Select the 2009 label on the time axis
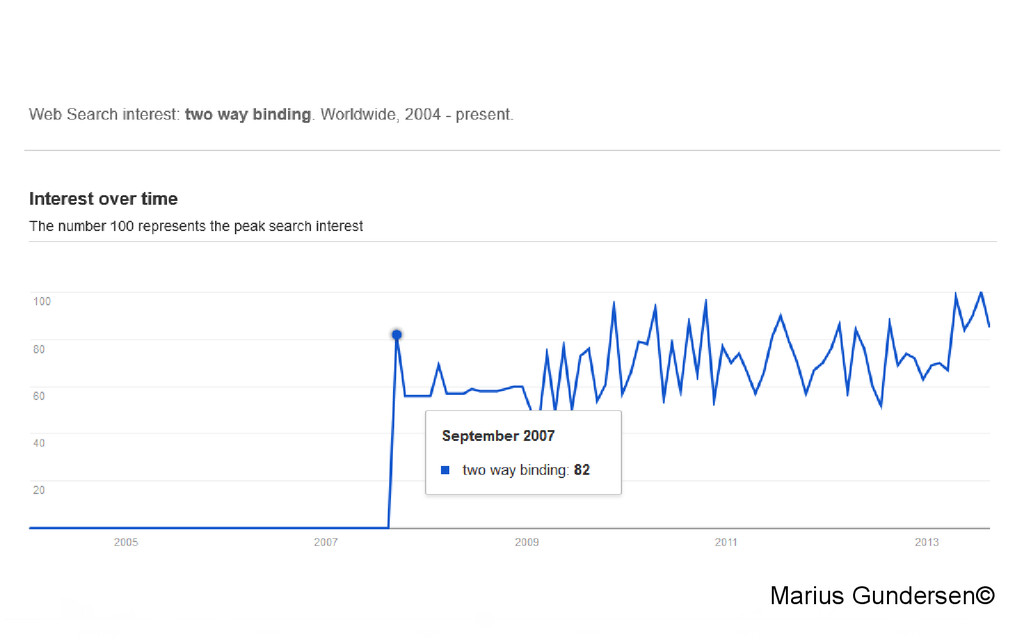1024x640 pixels. [526, 542]
